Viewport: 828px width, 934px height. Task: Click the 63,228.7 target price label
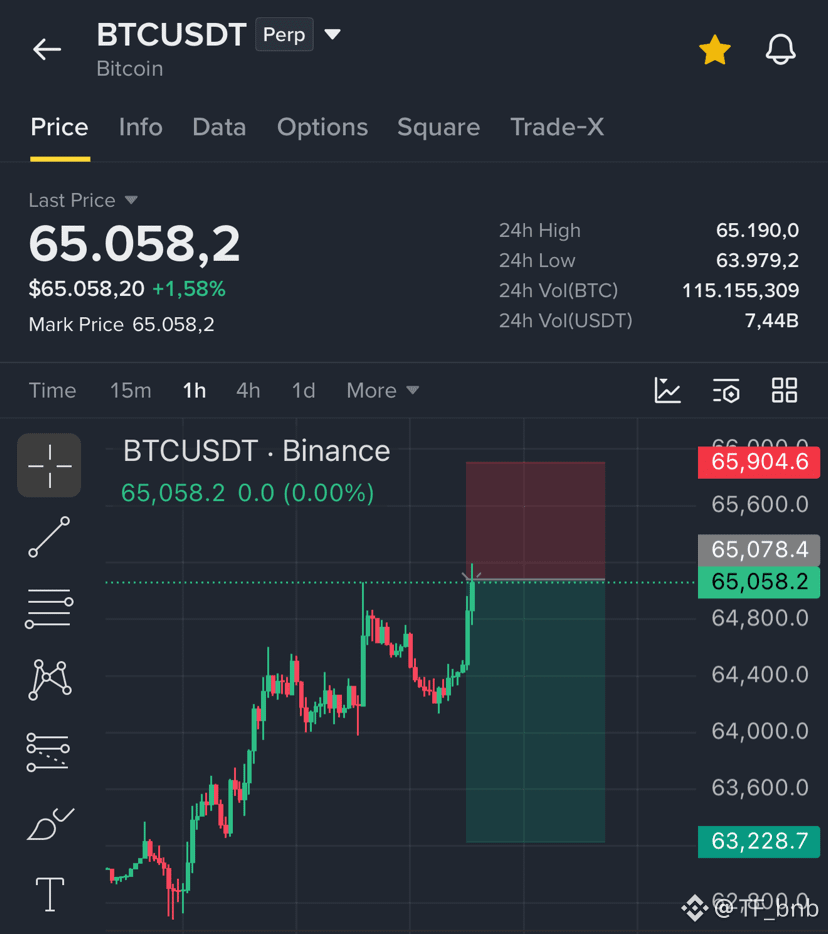(x=759, y=841)
